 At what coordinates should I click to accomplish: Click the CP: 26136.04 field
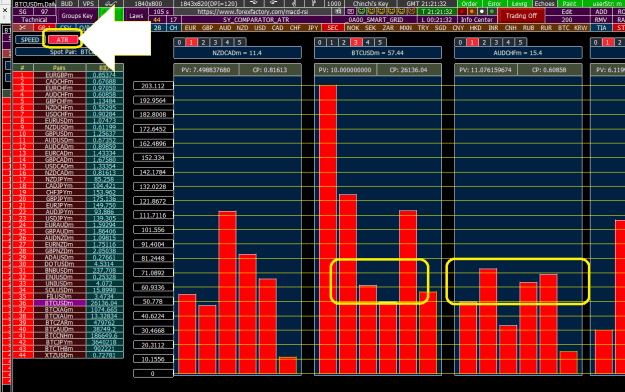click(409, 70)
